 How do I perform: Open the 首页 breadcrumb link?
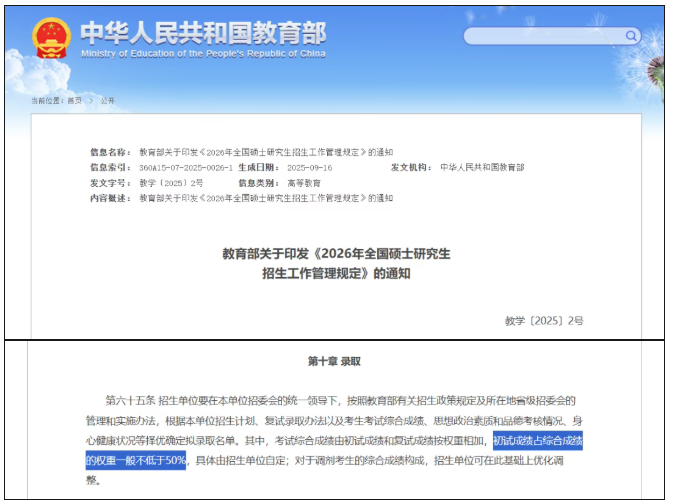tap(74, 101)
